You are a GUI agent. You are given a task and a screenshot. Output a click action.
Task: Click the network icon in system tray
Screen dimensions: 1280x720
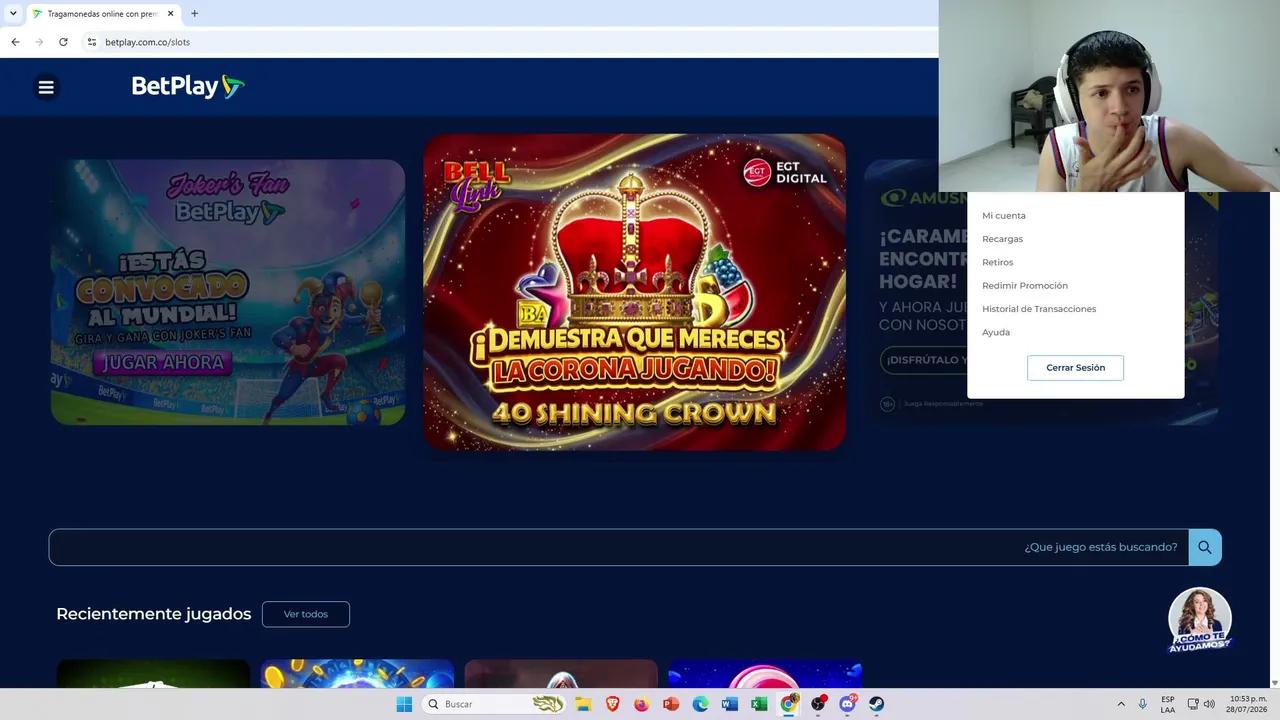point(1193,704)
